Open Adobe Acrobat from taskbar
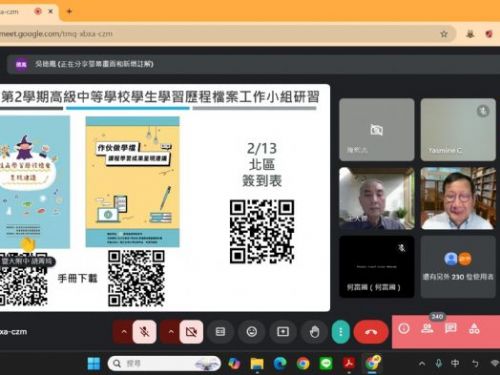 tap(349, 363)
